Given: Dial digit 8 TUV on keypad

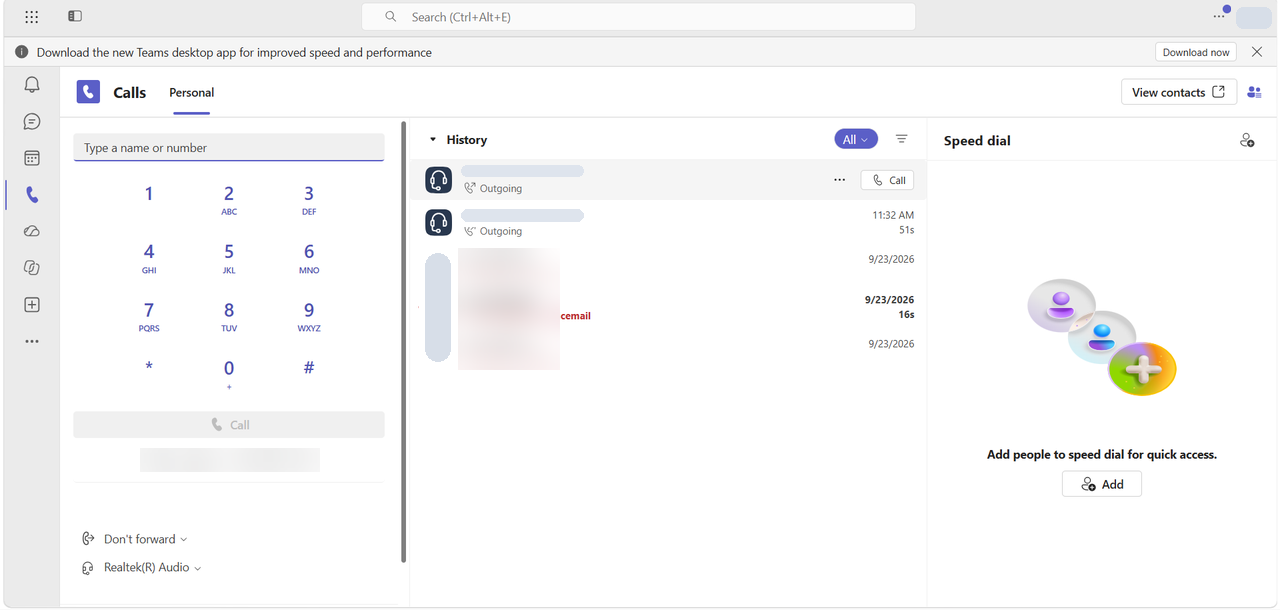Looking at the screenshot, I should coord(229,315).
